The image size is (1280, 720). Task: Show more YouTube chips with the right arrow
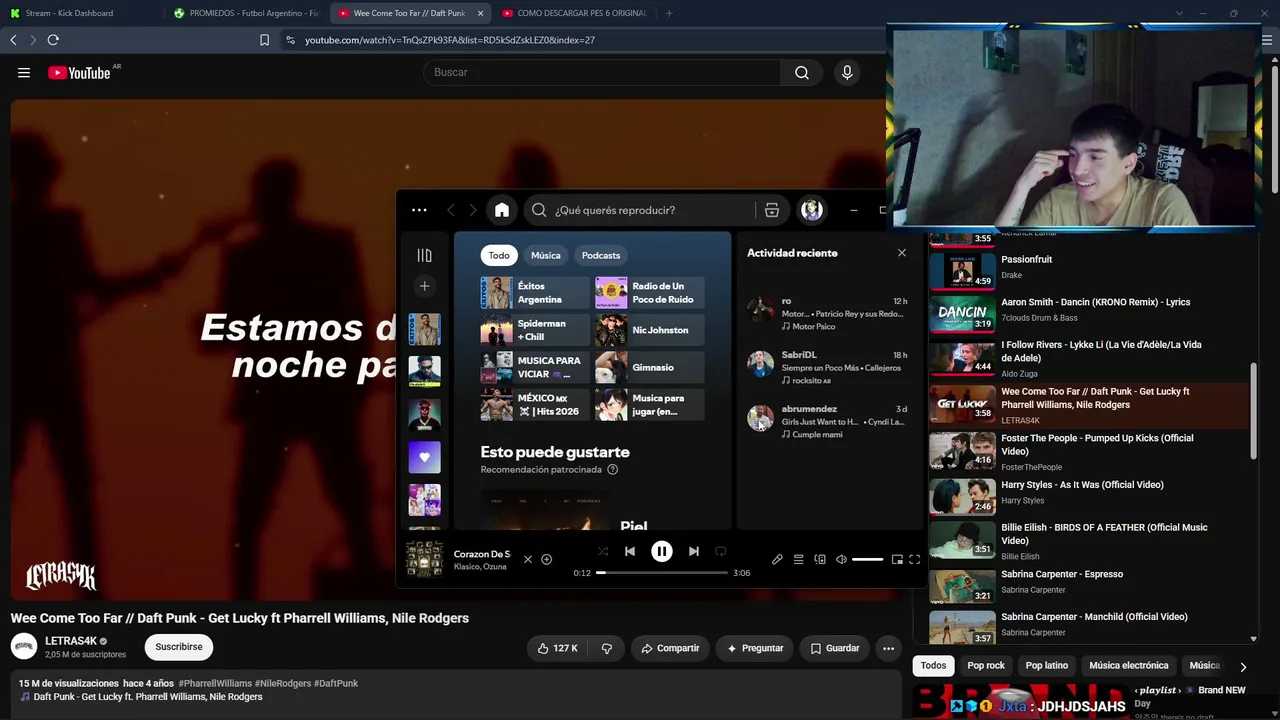tap(1243, 666)
